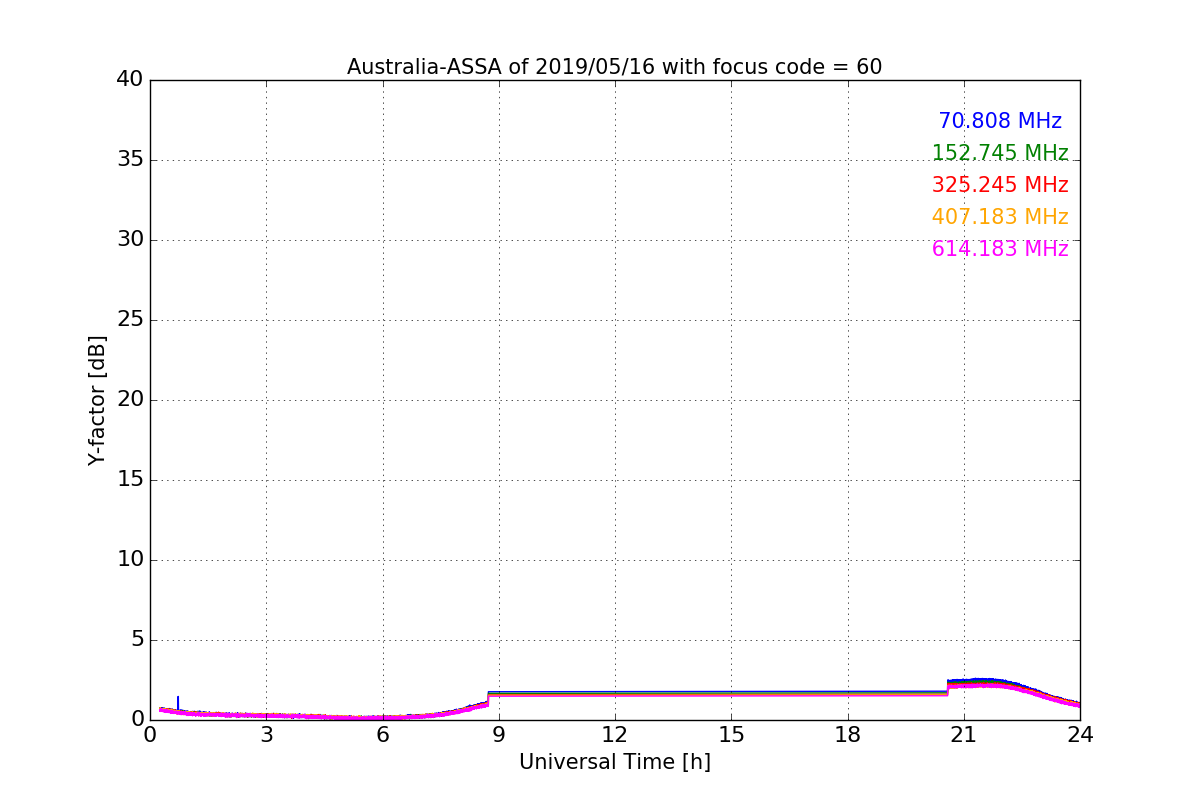Select the 407.183 MHz legend label
Viewport: 1200px width, 800px height.
click(1000, 217)
